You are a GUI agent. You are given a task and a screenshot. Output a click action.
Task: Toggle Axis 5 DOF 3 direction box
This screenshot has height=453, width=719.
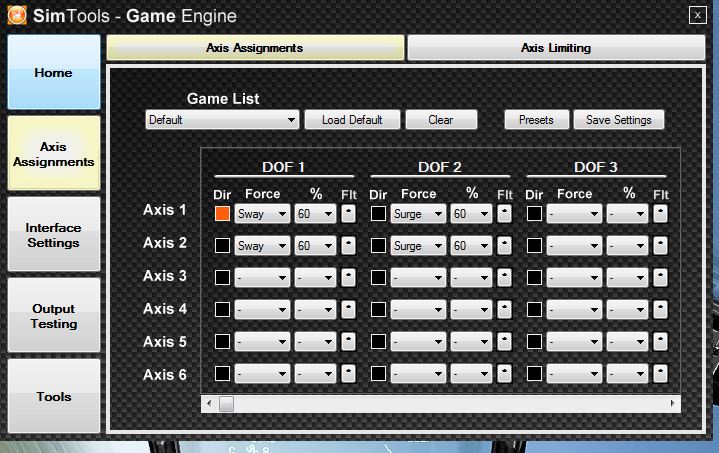click(x=534, y=342)
